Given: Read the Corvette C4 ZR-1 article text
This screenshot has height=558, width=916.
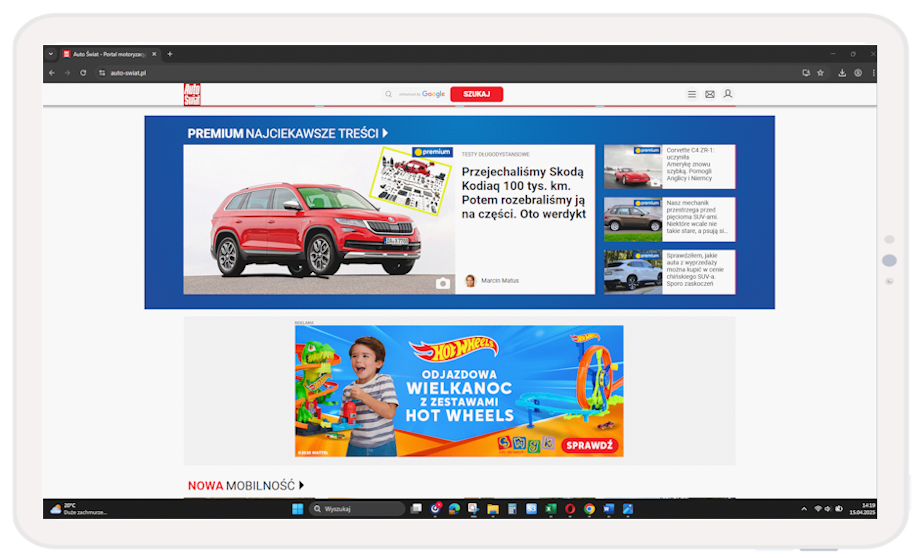Looking at the screenshot, I should coord(690,164).
